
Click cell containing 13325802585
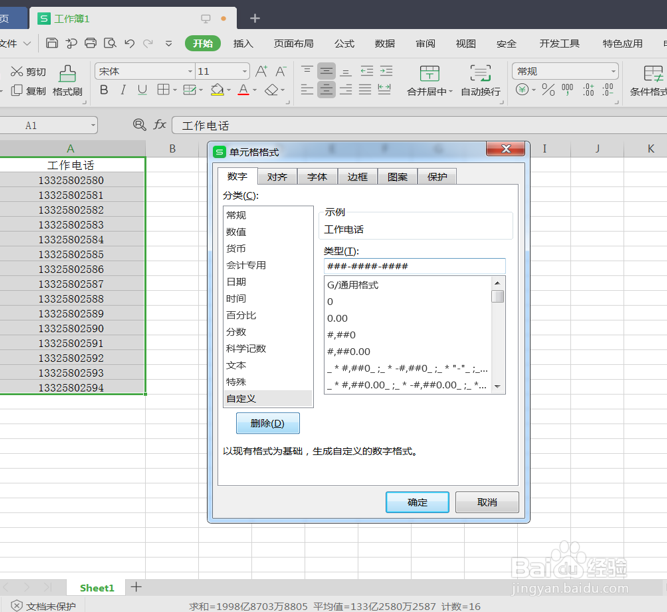click(x=71, y=254)
